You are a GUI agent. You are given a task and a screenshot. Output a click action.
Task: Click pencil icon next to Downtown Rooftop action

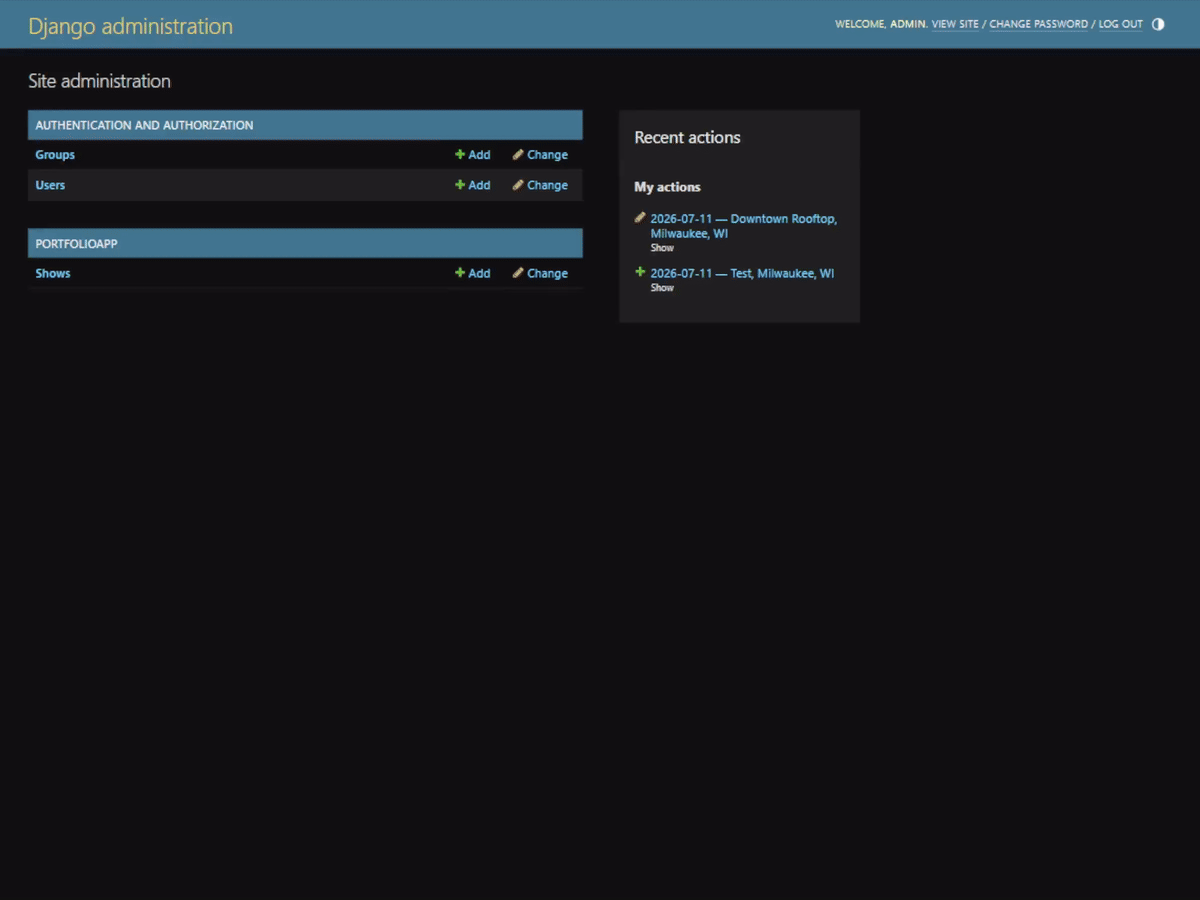[x=640, y=217]
